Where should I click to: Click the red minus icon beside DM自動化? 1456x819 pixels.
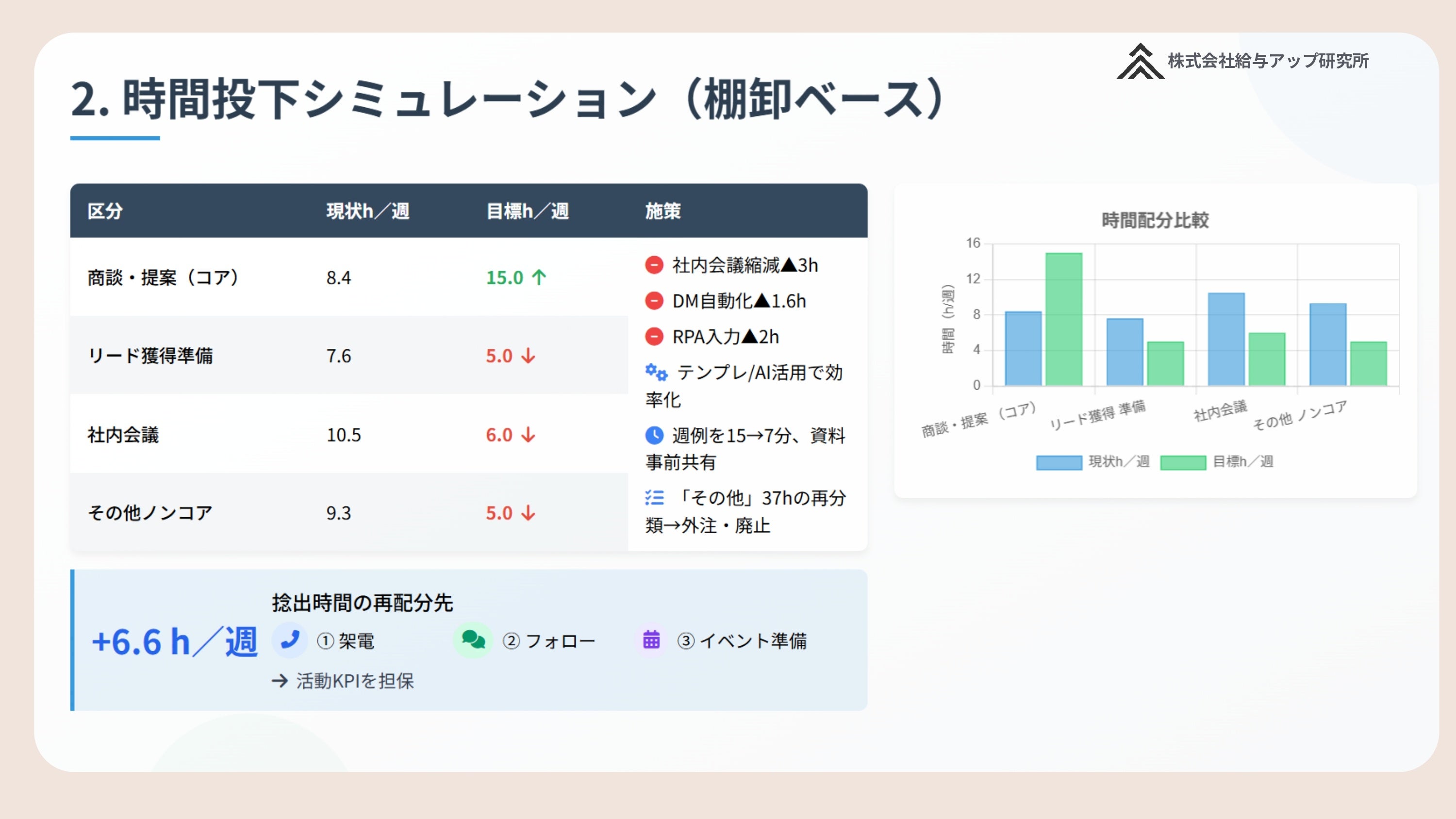[654, 301]
